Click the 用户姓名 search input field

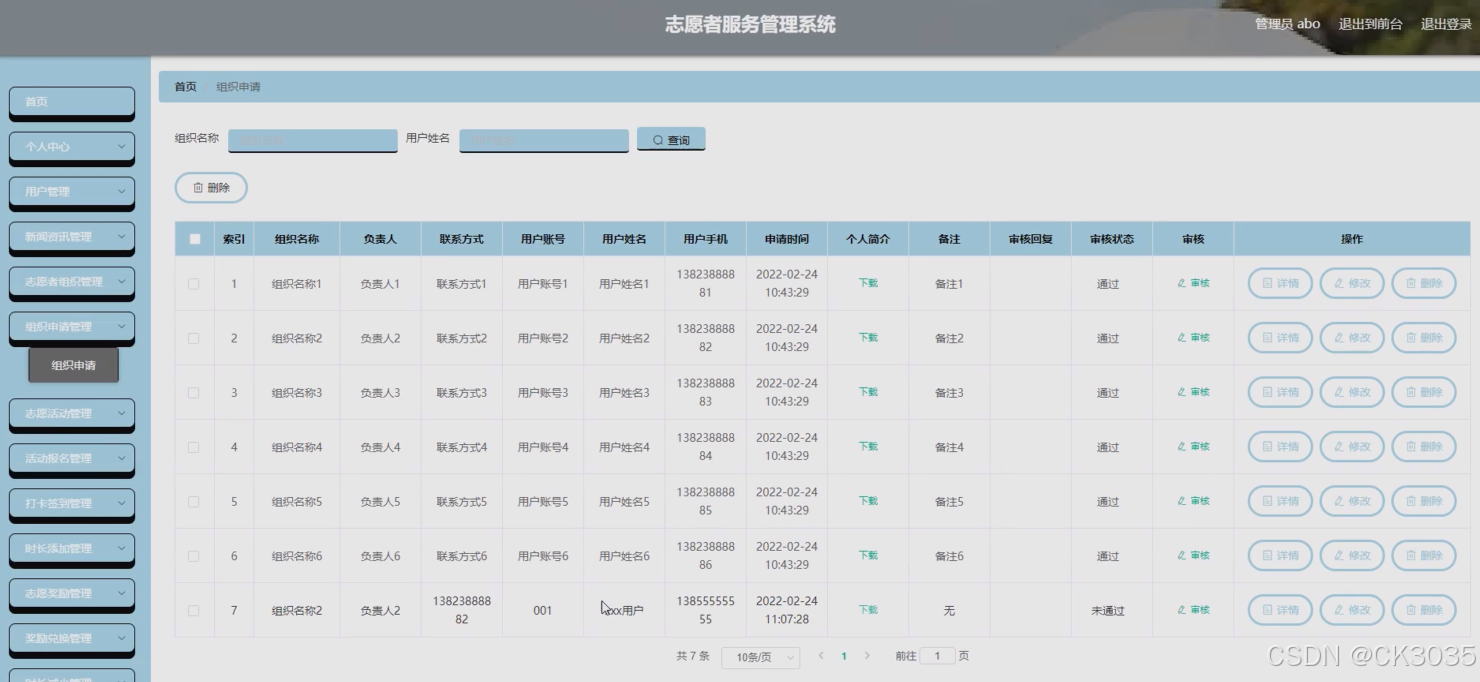point(544,140)
